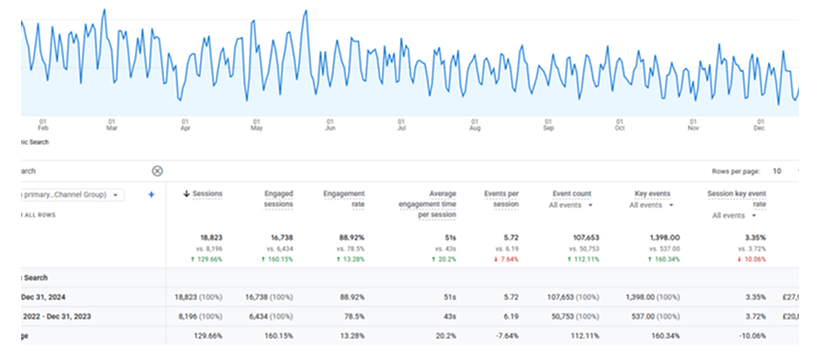The image size is (820, 361).
Task: Click '-10.06%' in the change row
Action: coord(754,336)
